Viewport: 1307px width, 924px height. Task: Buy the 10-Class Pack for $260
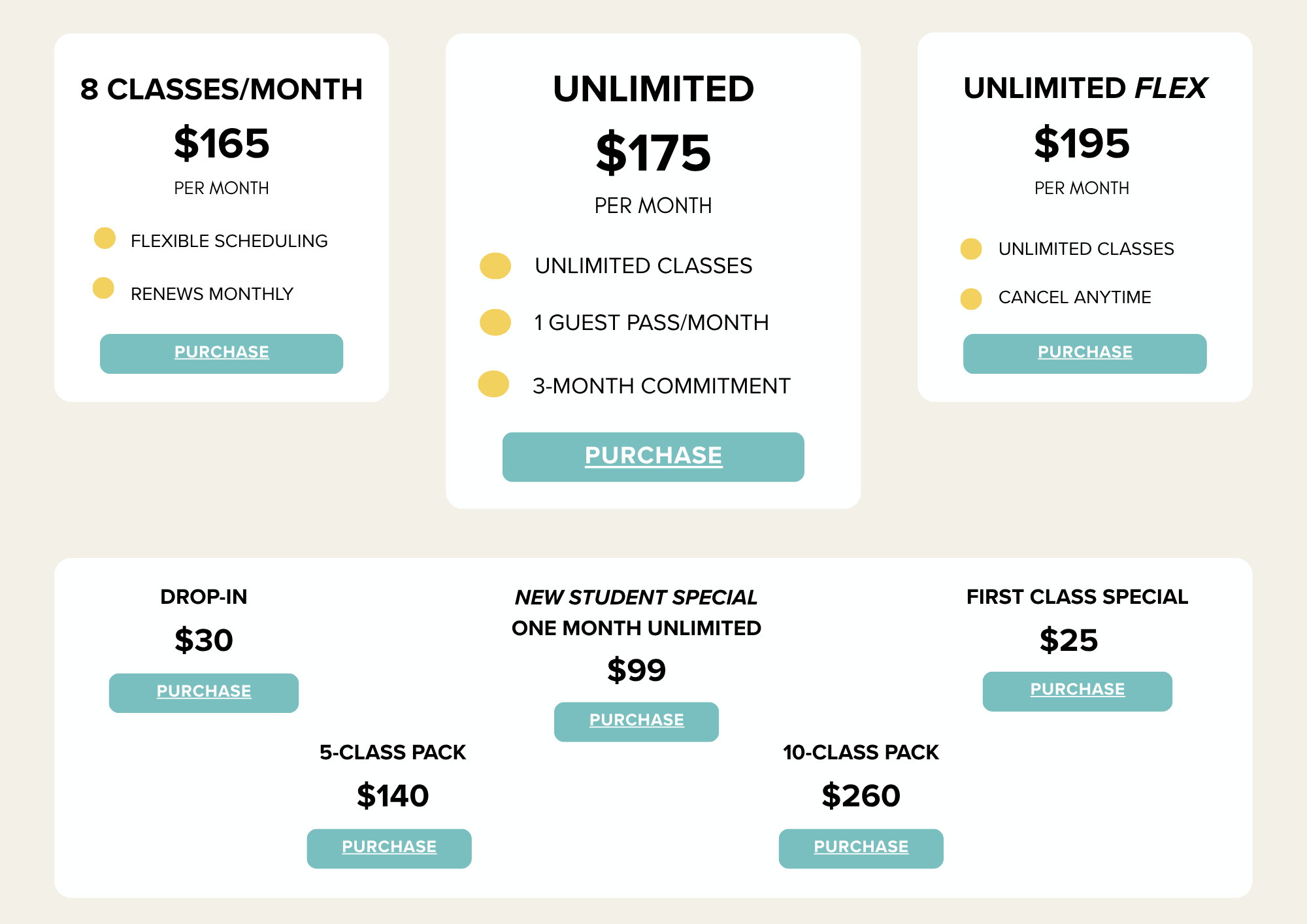(x=861, y=848)
